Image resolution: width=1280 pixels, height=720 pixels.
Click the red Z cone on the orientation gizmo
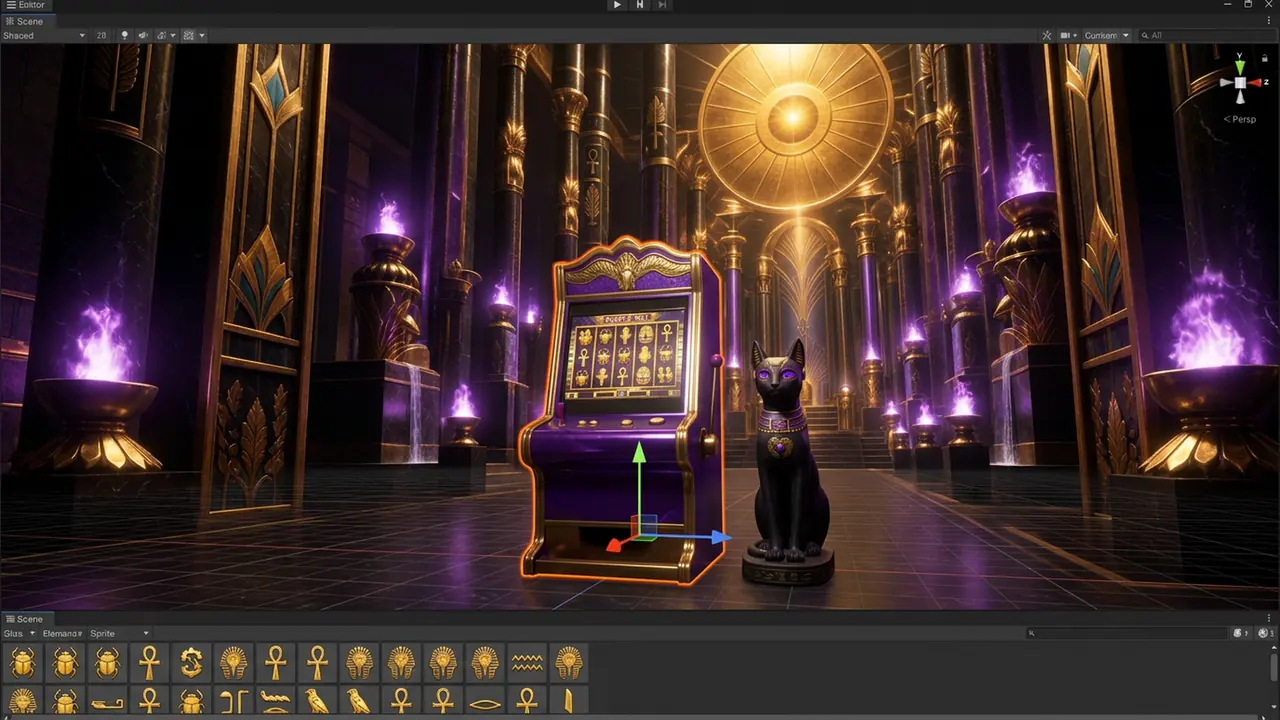pyautogui.click(x=1255, y=83)
